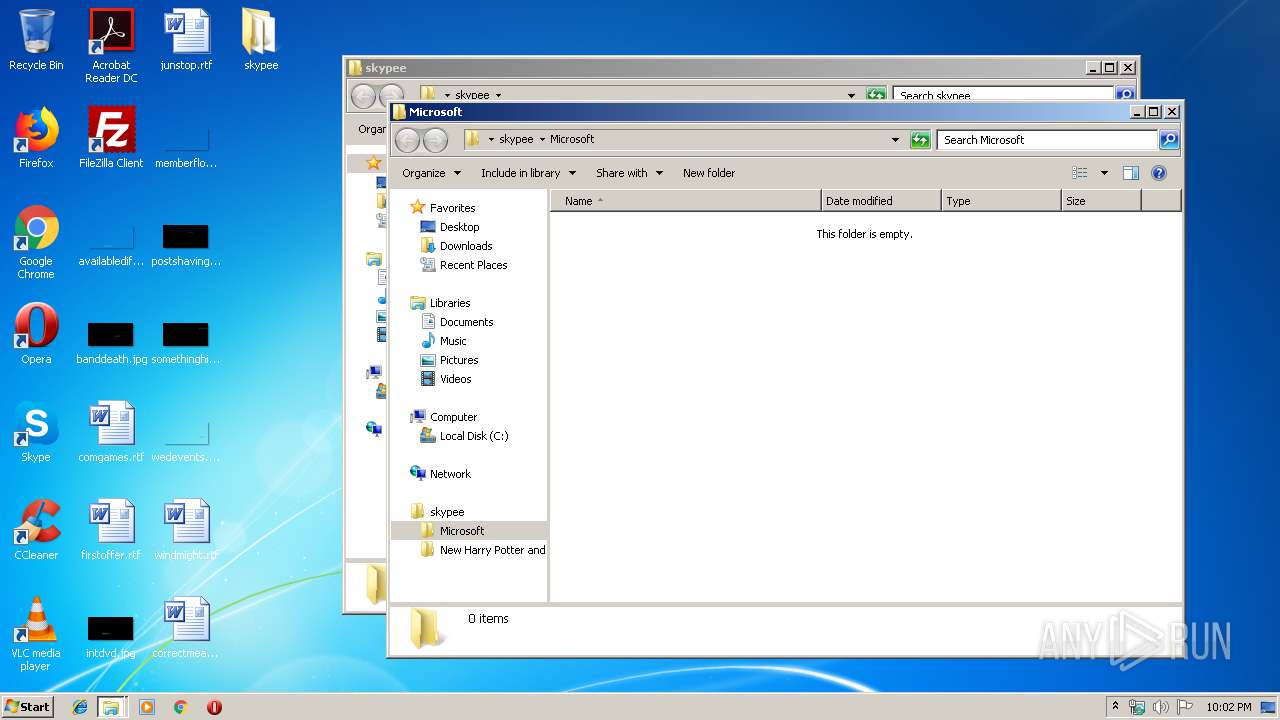Click the Microsoft breadcrumb segment
Image resolution: width=1280 pixels, height=720 pixels.
tap(572, 139)
